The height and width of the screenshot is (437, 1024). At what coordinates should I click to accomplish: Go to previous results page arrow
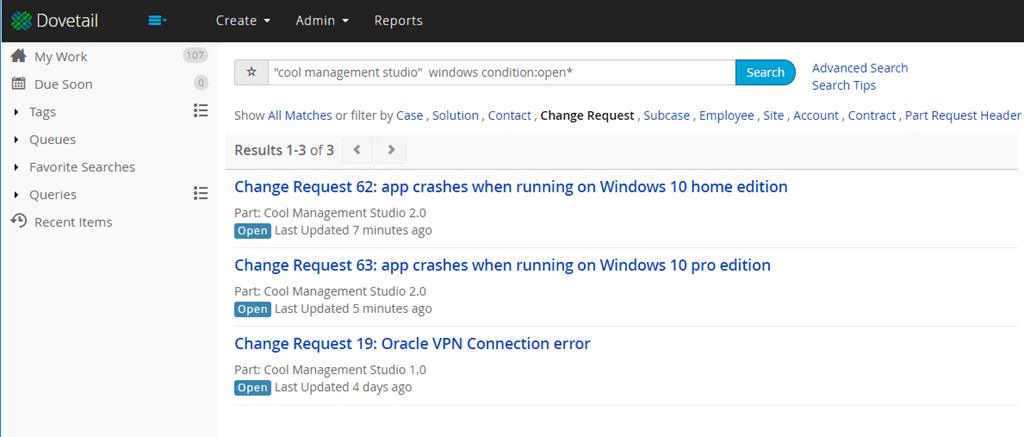coord(357,150)
